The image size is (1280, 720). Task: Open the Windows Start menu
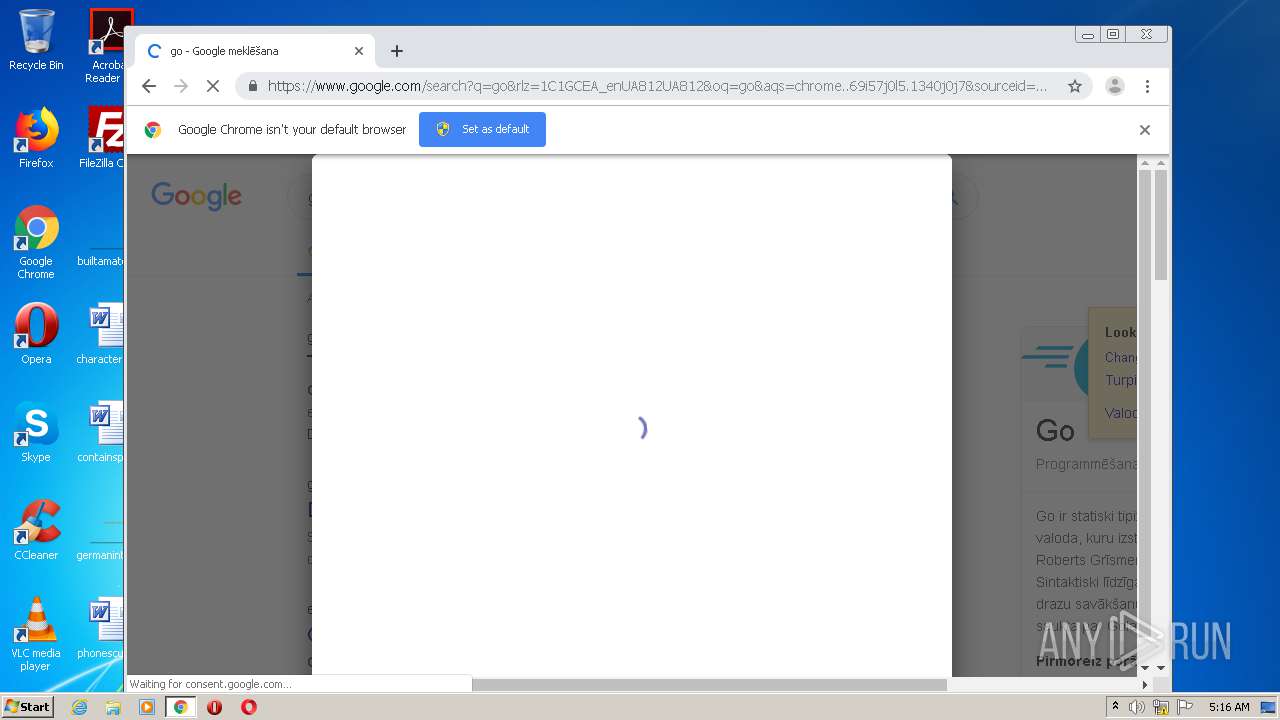click(x=27, y=707)
